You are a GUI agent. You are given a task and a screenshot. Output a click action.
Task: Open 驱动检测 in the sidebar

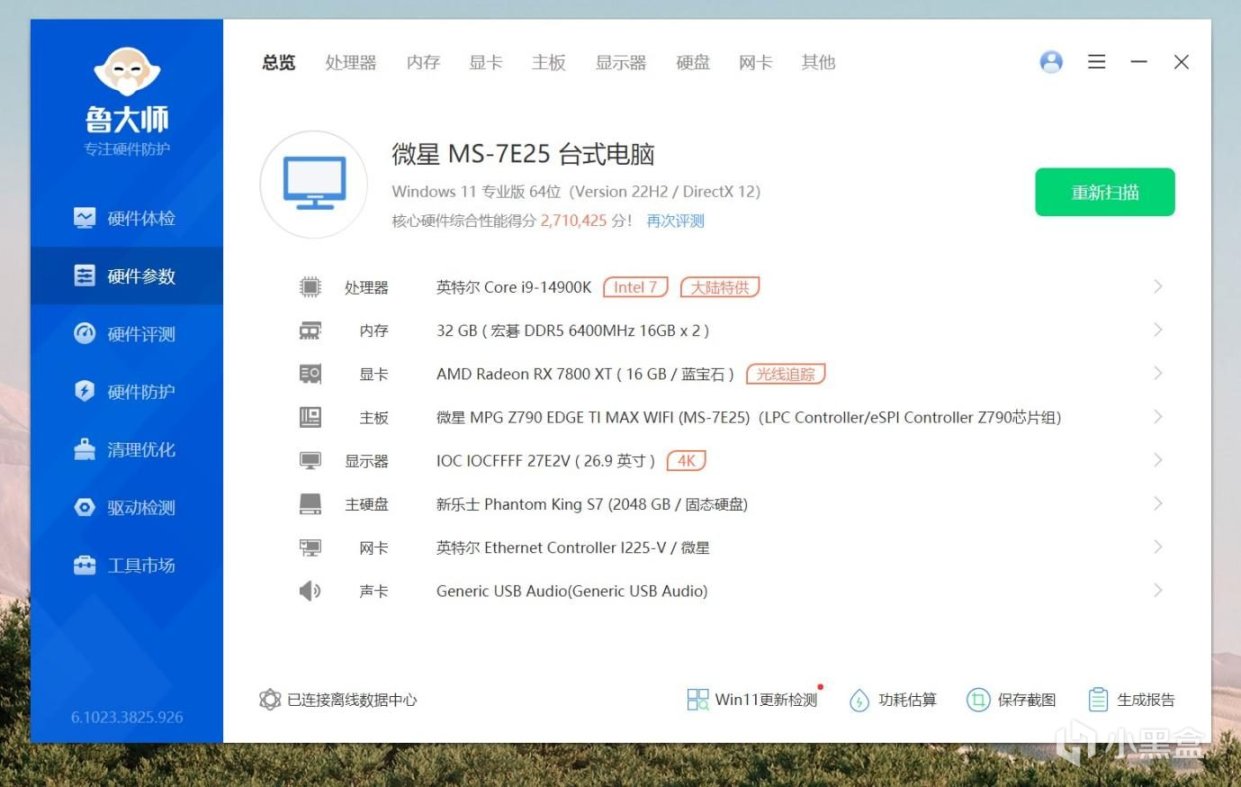click(x=126, y=507)
